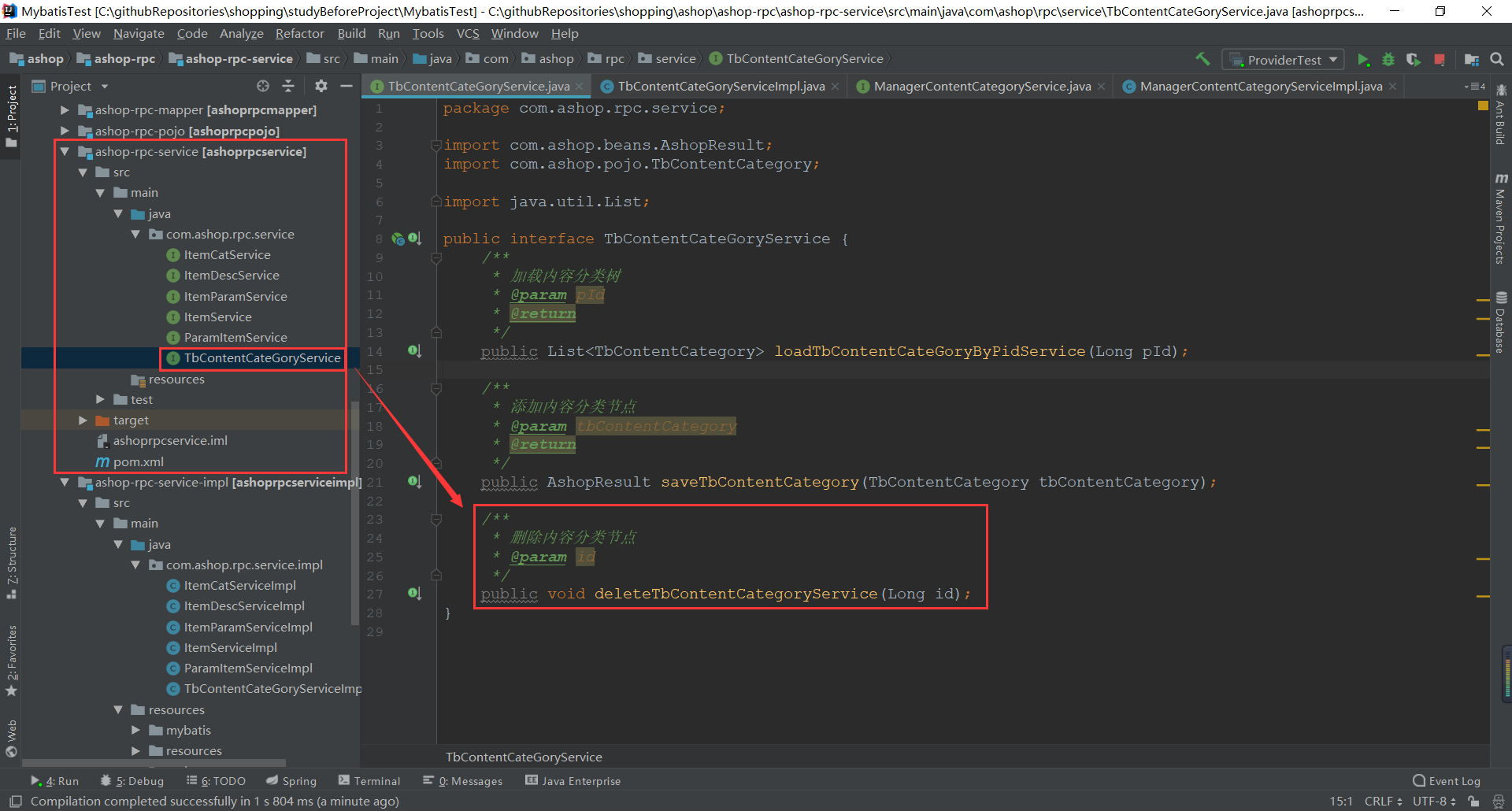
Task: Open Structure tool window
Action: point(11,562)
